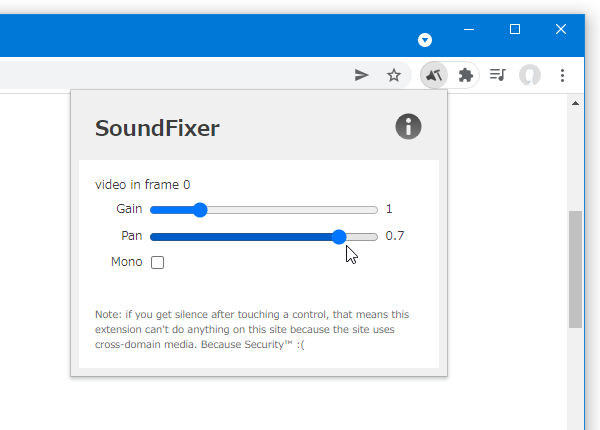Click the Pan slider handle
Screen dimensions: 600x430
[x=339, y=237]
